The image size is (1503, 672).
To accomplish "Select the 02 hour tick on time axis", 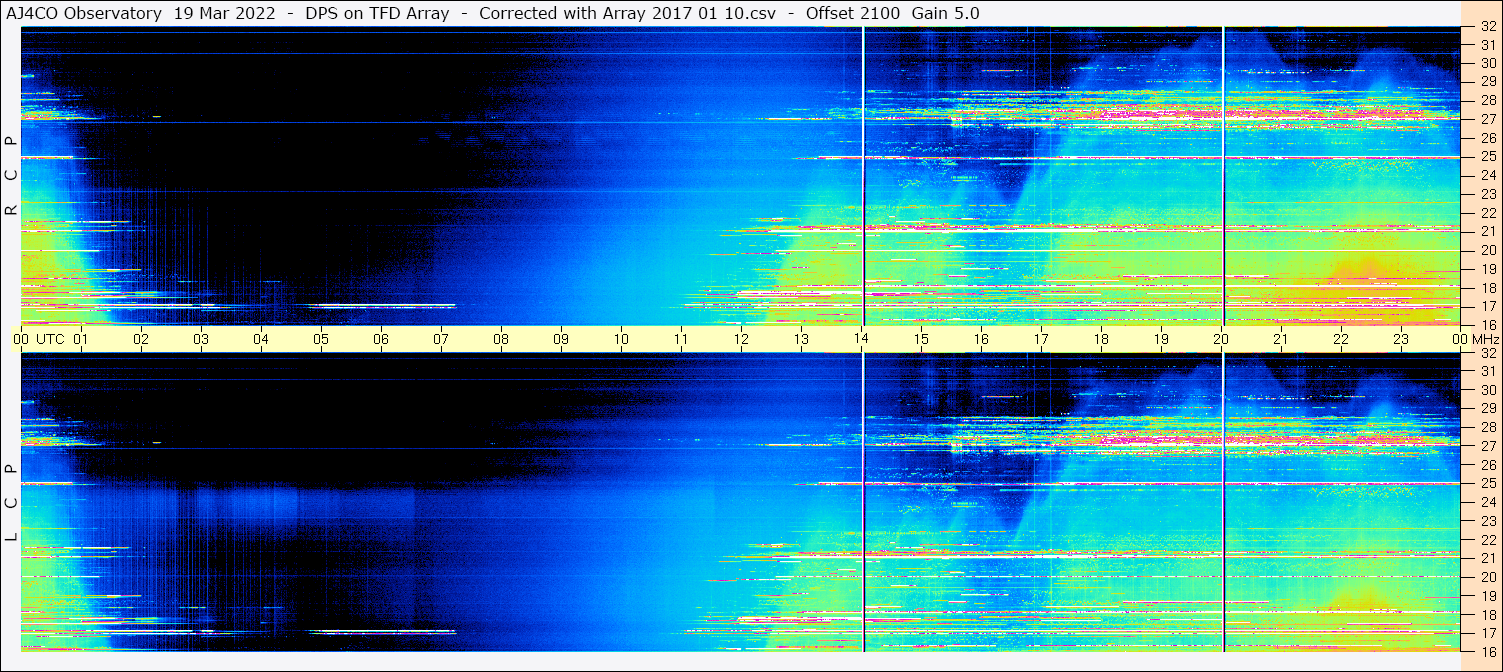I will click(x=141, y=339).
